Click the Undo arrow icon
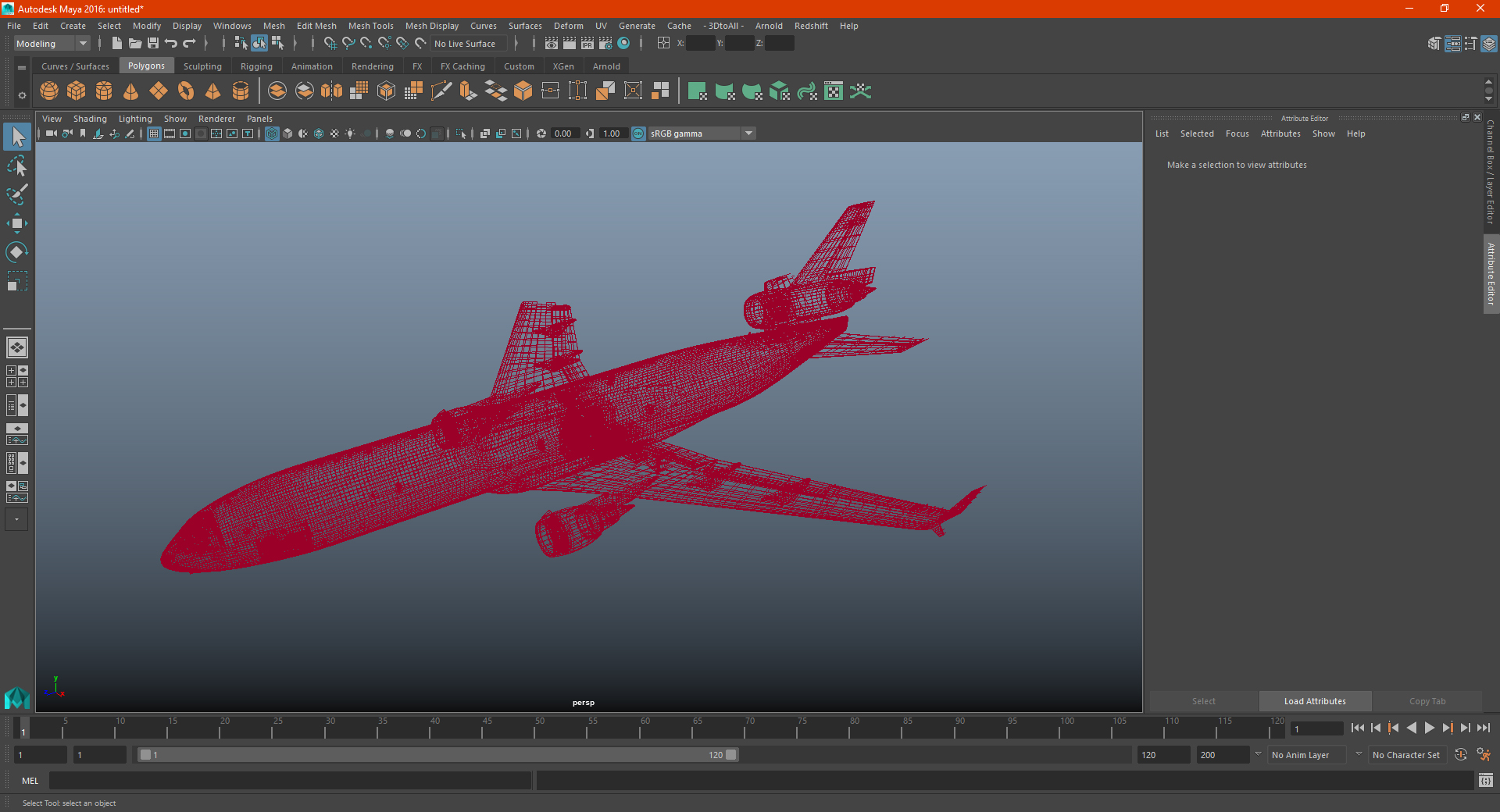Screen dimensions: 1500x812 coord(171,43)
